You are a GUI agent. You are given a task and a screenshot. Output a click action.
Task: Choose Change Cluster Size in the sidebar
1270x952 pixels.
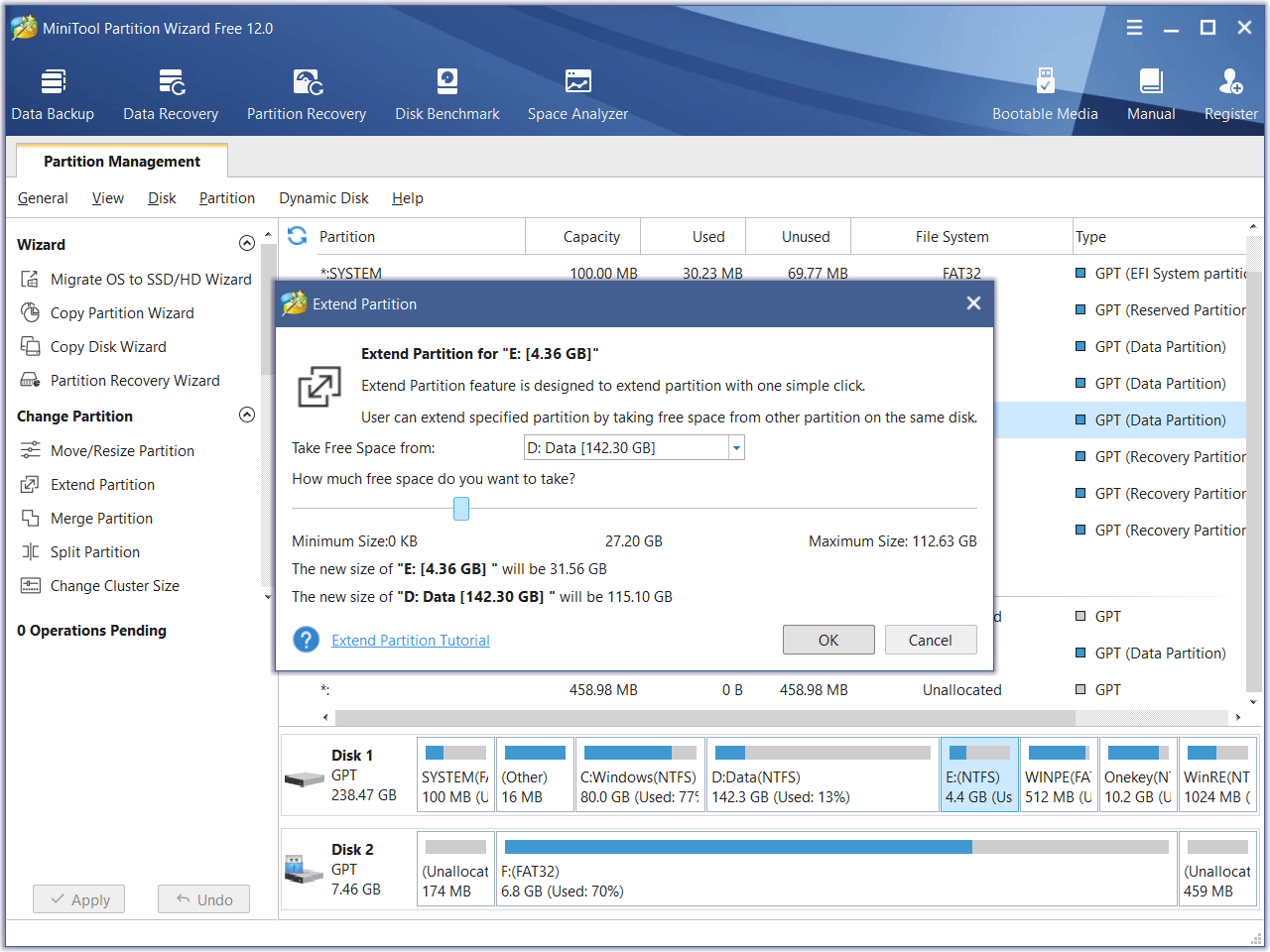click(99, 586)
